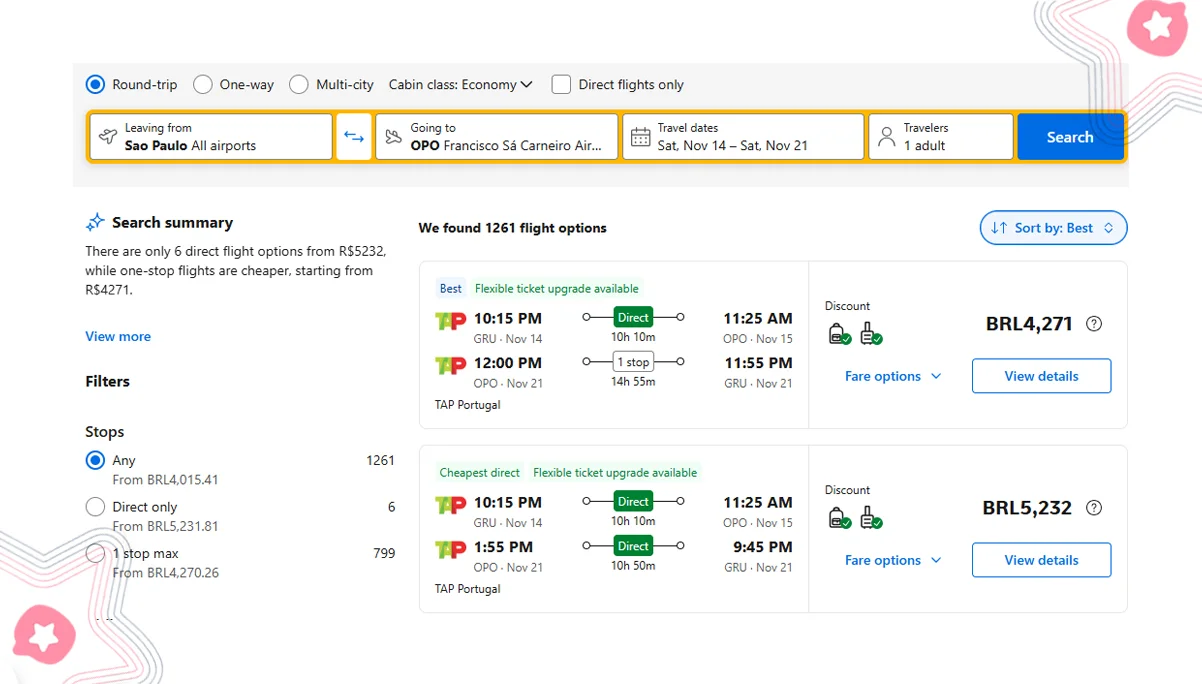
Task: Select Multi-city trip option
Action: tap(298, 85)
